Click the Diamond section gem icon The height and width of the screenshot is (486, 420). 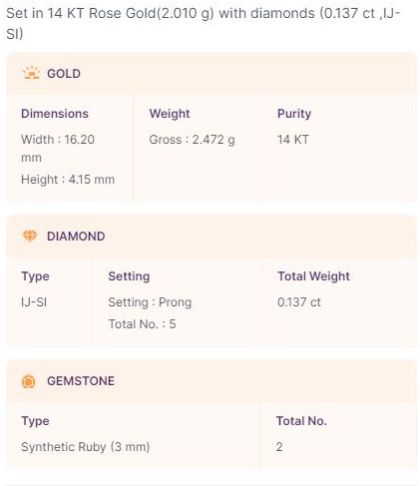click(30, 236)
